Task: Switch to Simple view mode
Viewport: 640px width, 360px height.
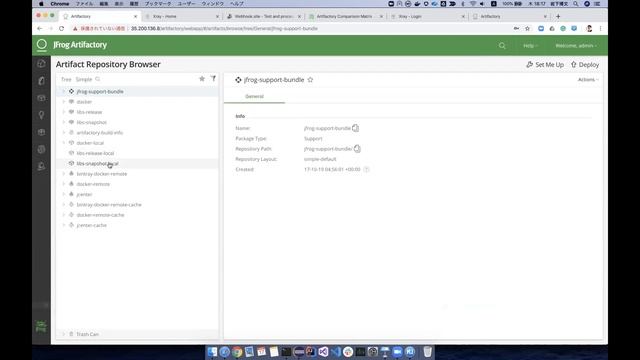Action: (84, 79)
